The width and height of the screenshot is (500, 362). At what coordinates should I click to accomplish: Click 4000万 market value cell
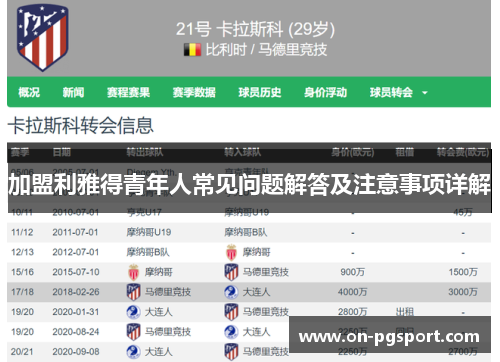click(352, 292)
